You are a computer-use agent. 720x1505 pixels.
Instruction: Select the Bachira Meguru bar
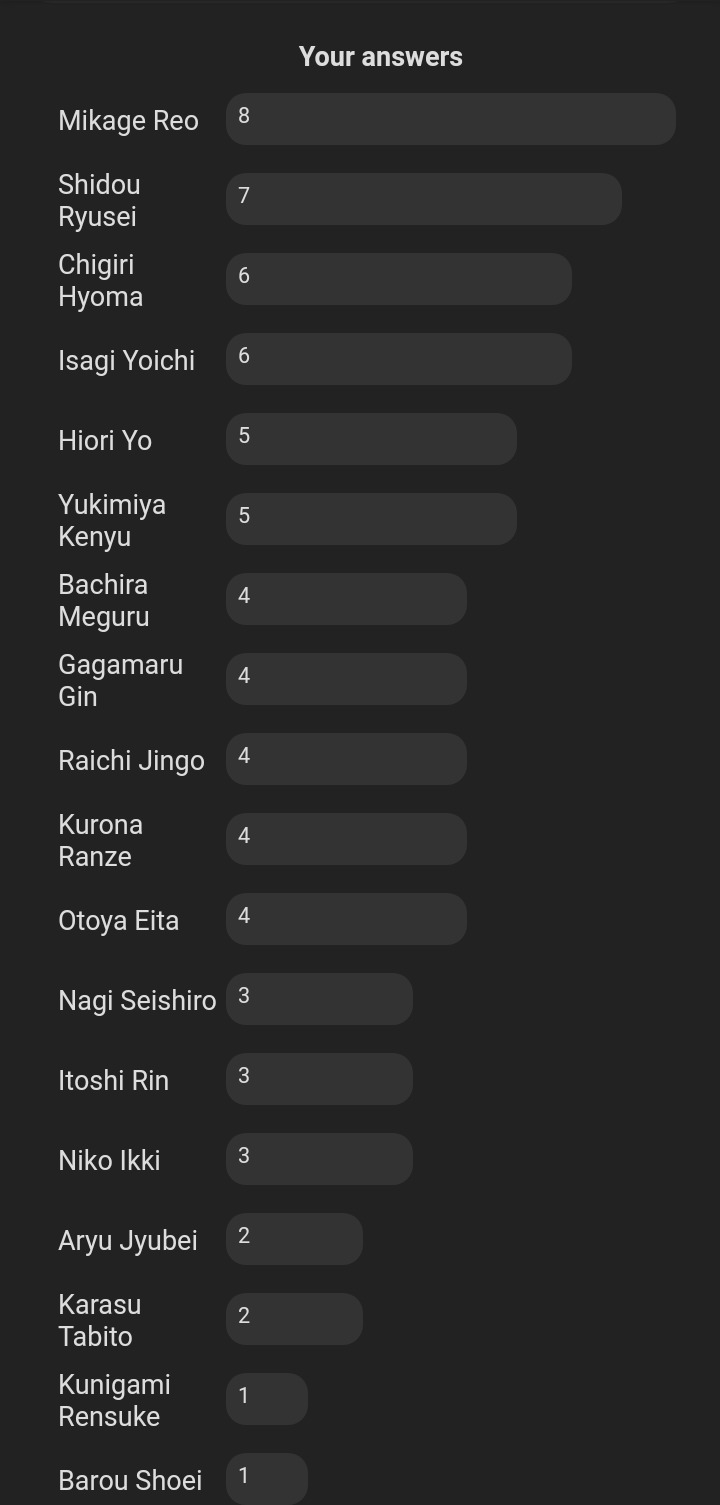pyautogui.click(x=346, y=599)
